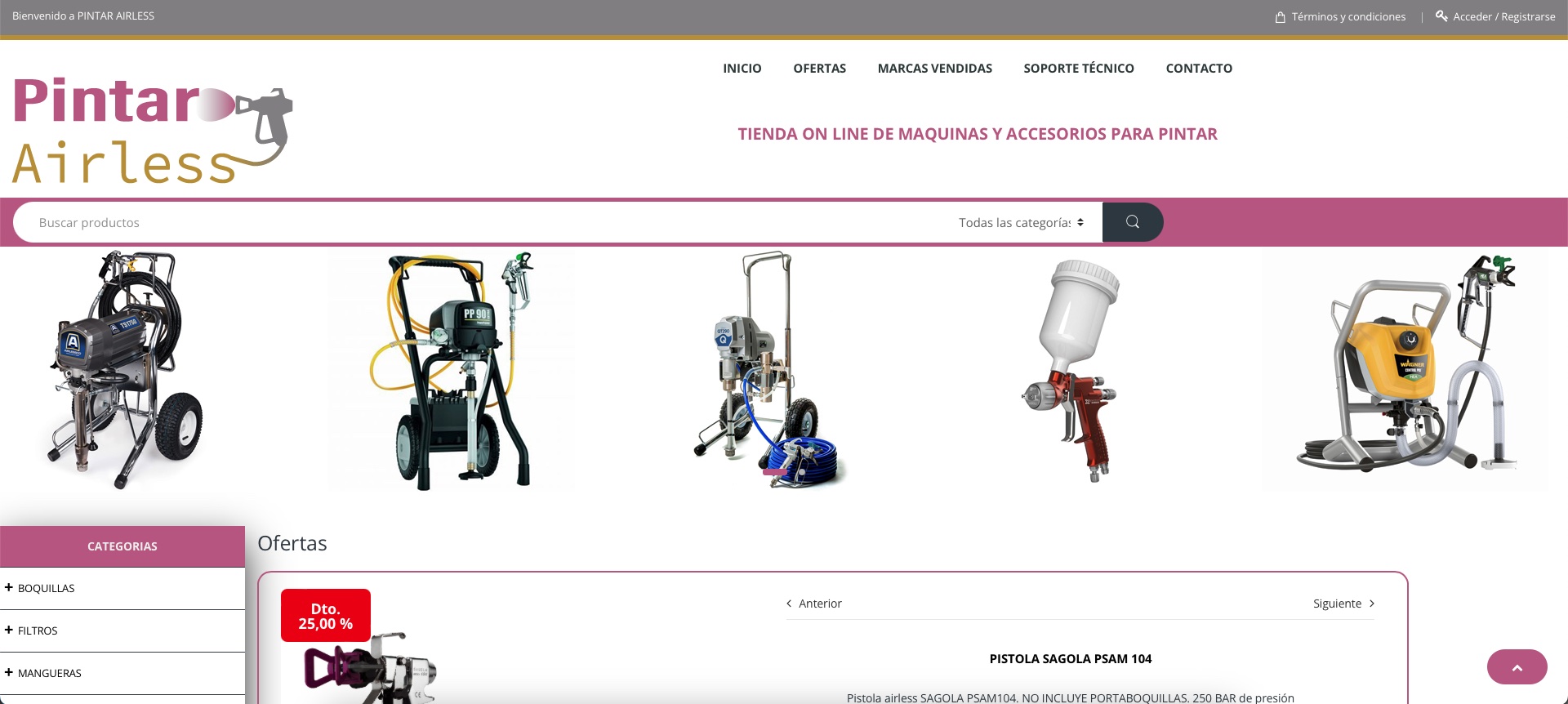Viewport: 1568px width, 704px height.
Task: Click the scroll-to-top arrow button
Action: 1517,667
